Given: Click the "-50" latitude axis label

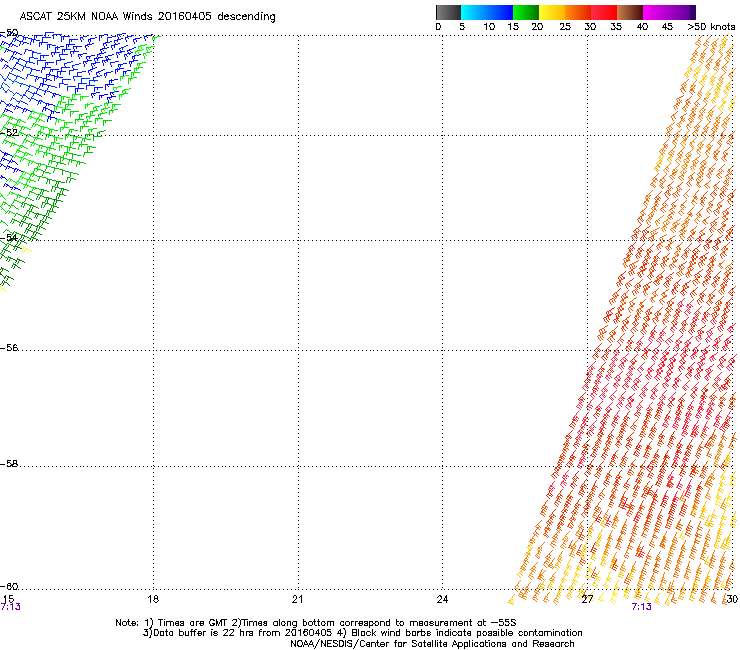Looking at the screenshot, I should point(9,33).
